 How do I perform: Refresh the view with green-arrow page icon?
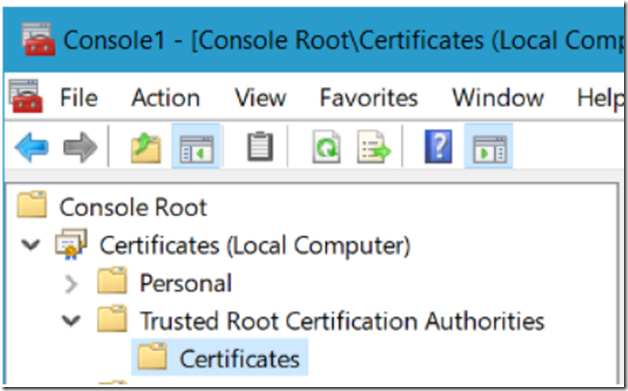(326, 147)
